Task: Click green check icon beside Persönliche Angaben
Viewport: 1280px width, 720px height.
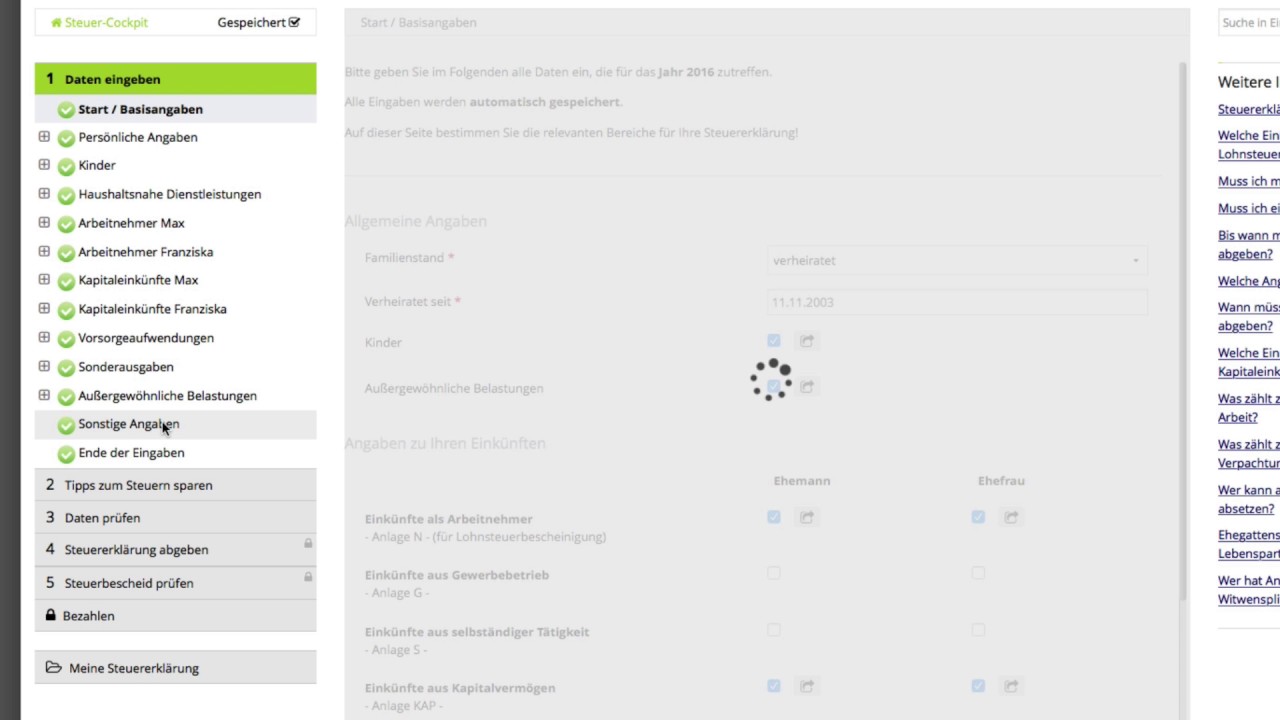Action: [x=66, y=138]
